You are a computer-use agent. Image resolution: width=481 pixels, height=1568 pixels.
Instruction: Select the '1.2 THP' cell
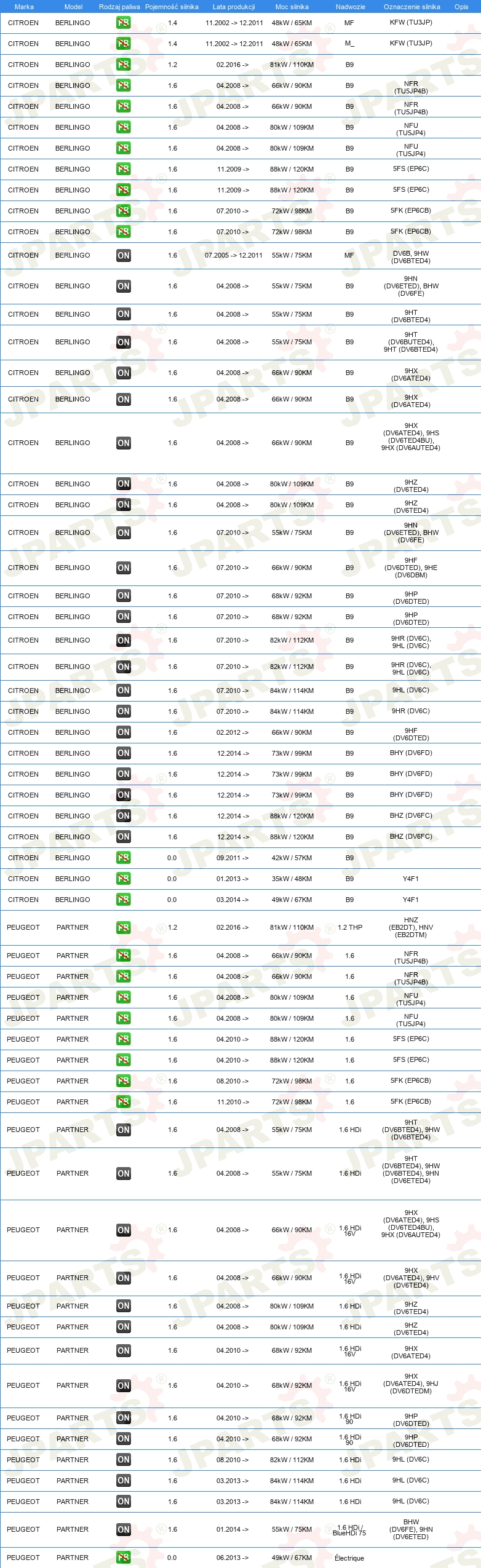[350, 927]
